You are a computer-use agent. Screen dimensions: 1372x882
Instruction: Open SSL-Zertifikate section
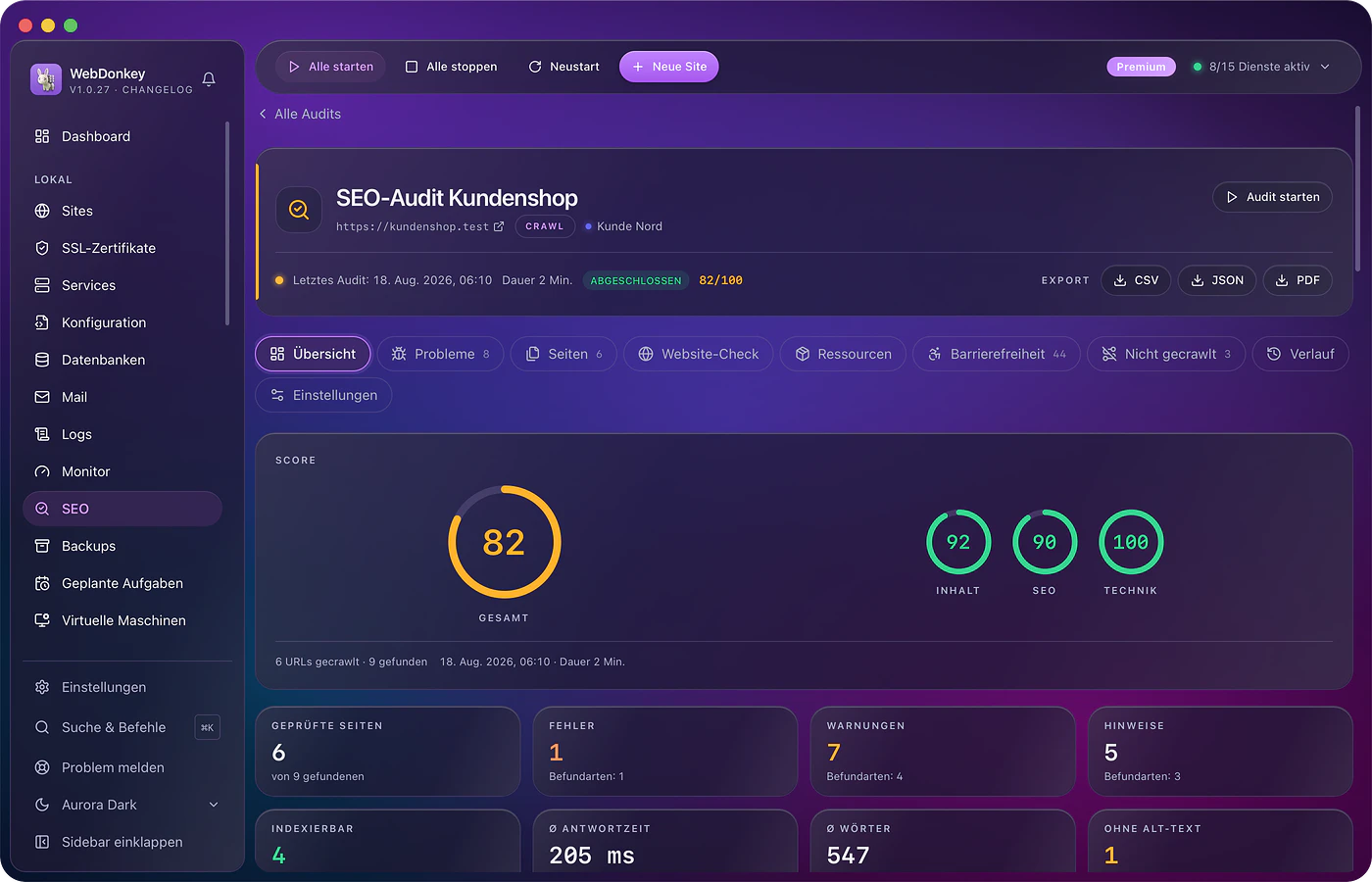(x=122, y=248)
